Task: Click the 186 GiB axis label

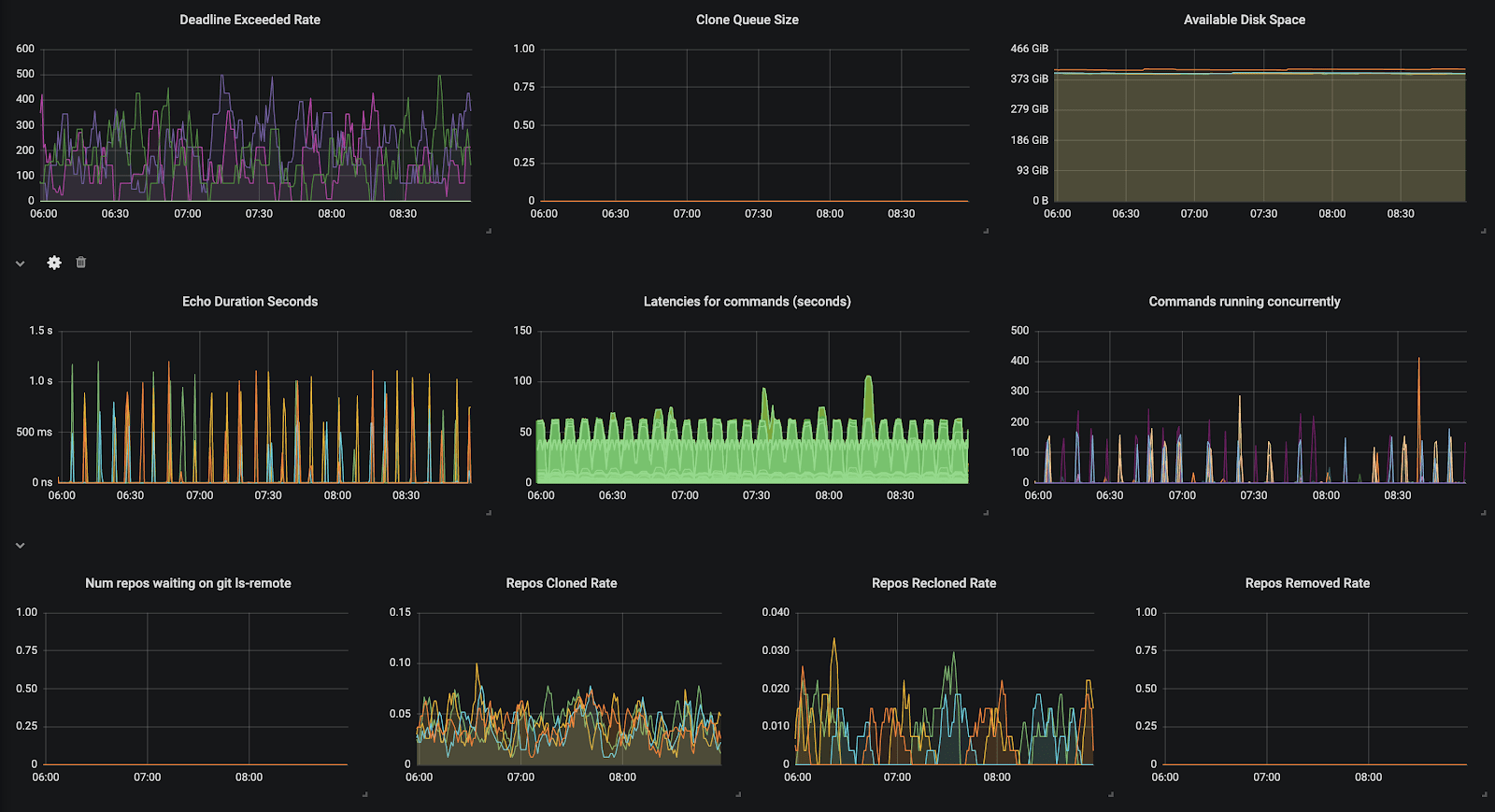Action: (x=1029, y=140)
